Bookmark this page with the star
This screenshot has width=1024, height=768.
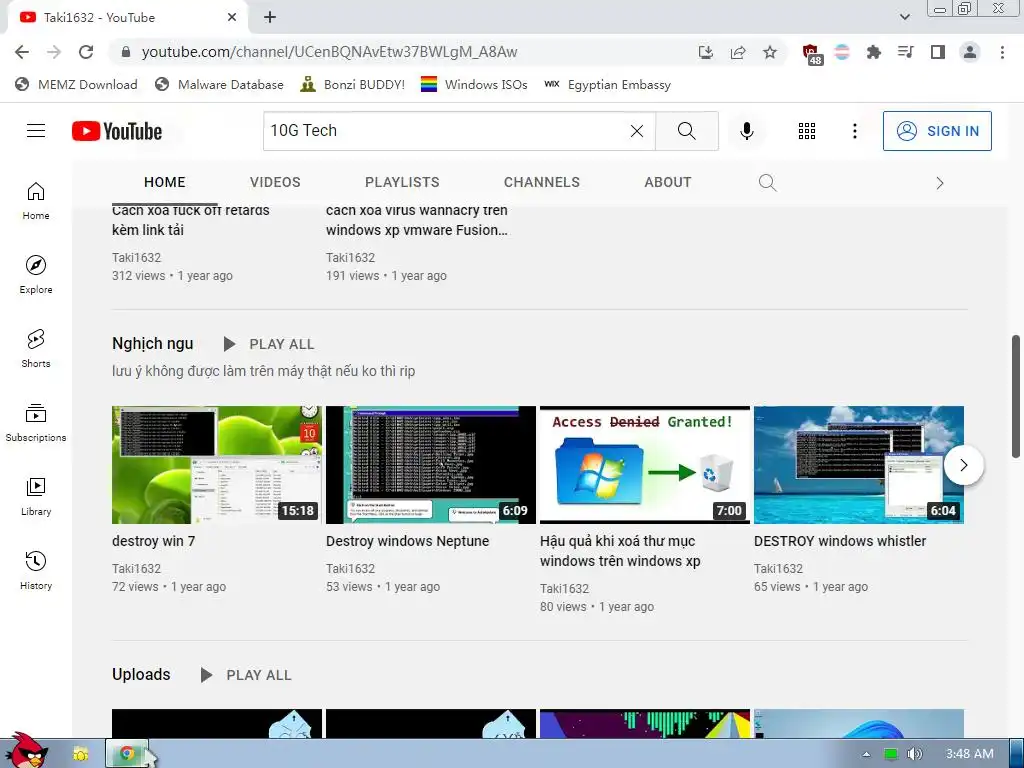coord(770,52)
